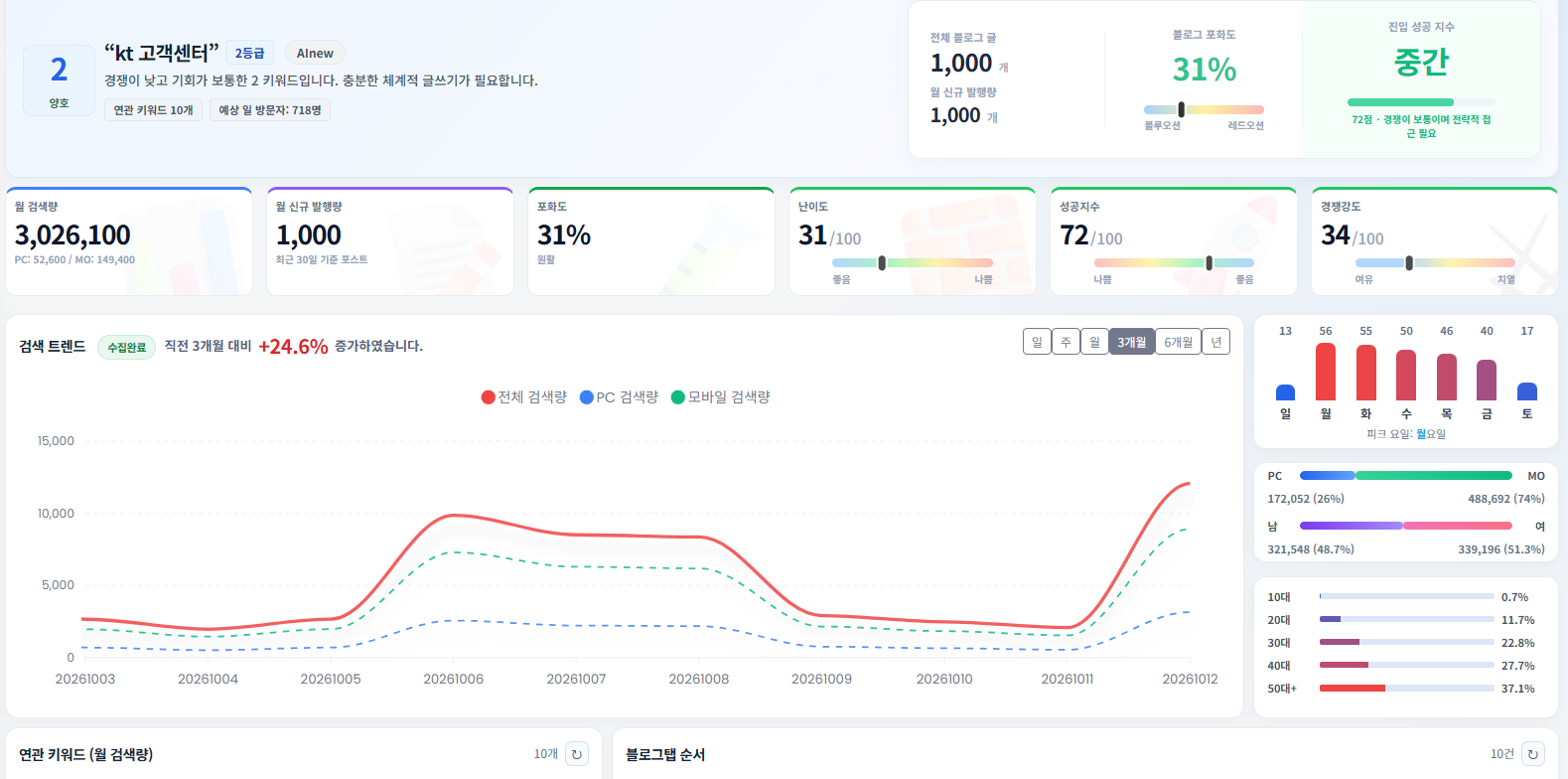Screen dimensions: 1568x779
Task: Click the 진입 성공 지수 progress bar
Action: point(1421,102)
